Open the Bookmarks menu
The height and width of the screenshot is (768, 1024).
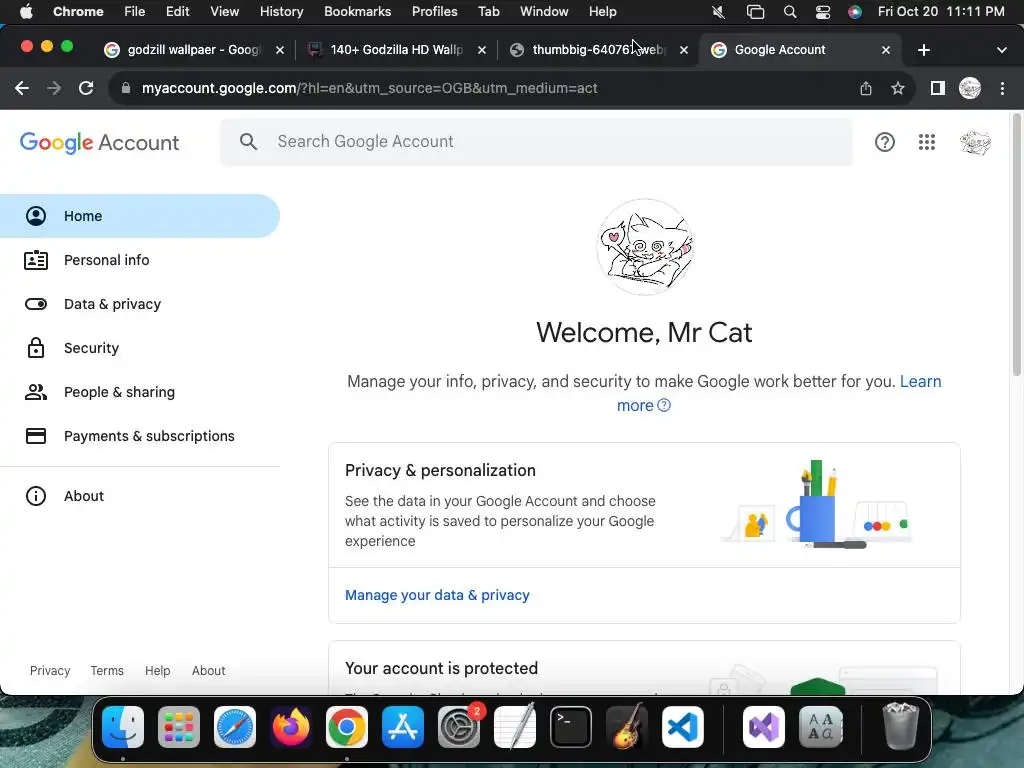point(357,11)
